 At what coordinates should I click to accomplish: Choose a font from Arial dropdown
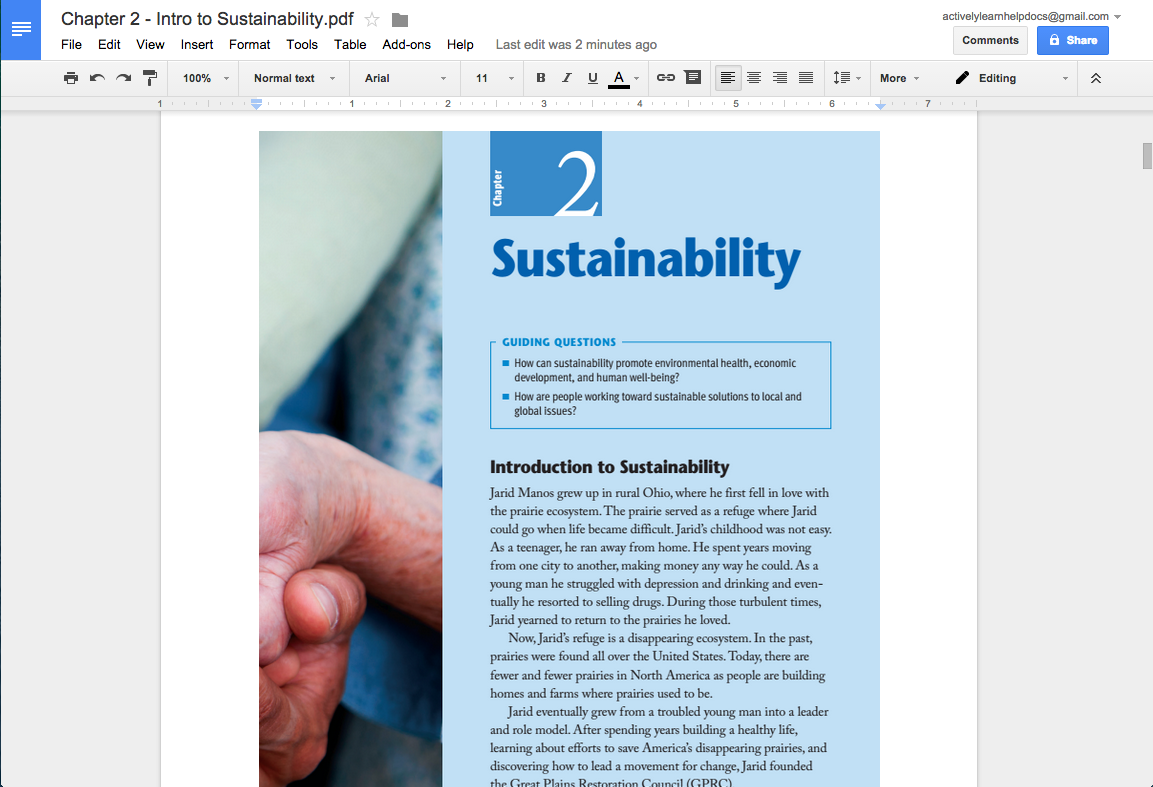[x=405, y=78]
